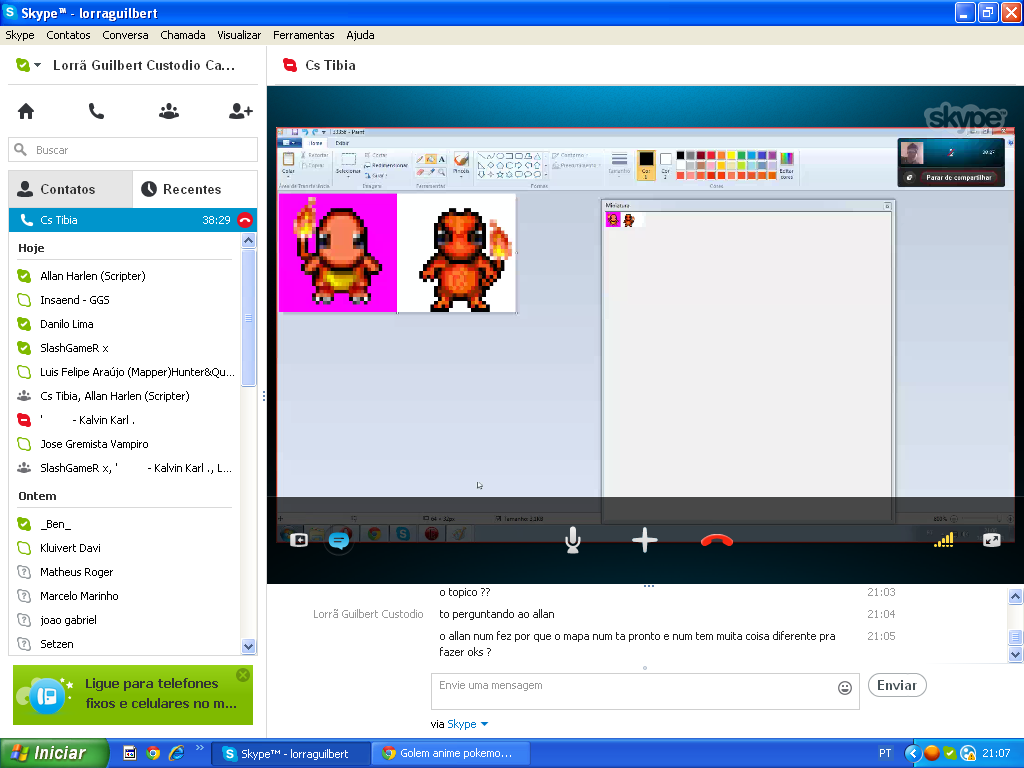Click the PT language indicator in taskbar
Screen dimensions: 1024x768
pos(885,753)
